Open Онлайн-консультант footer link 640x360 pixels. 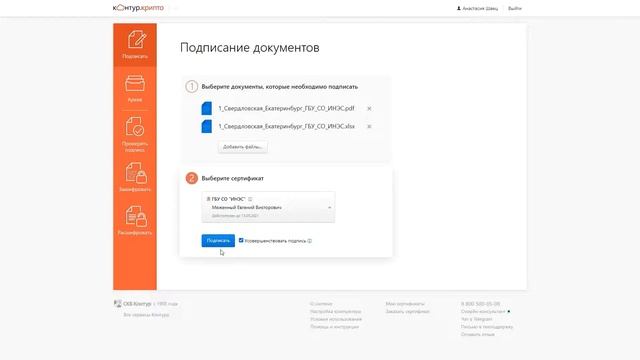click(483, 311)
